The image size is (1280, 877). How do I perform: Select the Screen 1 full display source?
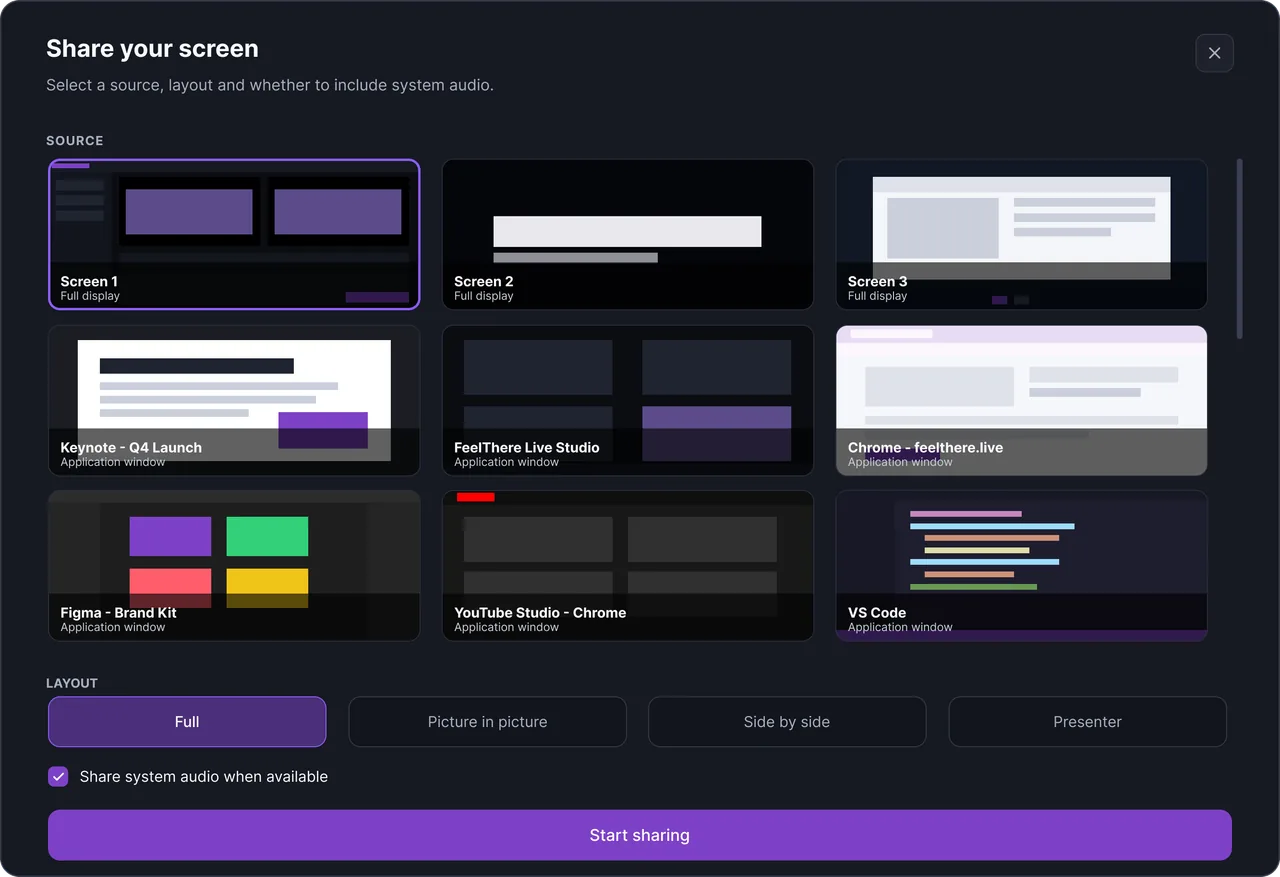pos(234,234)
